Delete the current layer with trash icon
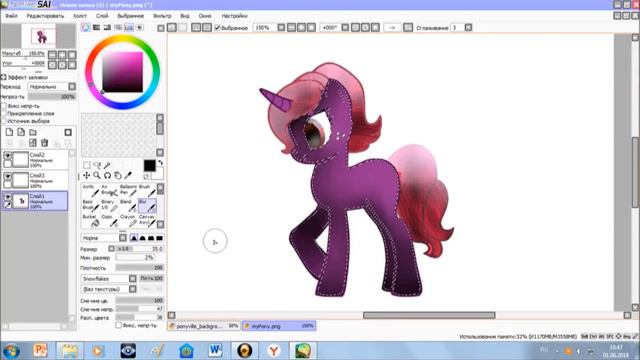 [x=44, y=143]
